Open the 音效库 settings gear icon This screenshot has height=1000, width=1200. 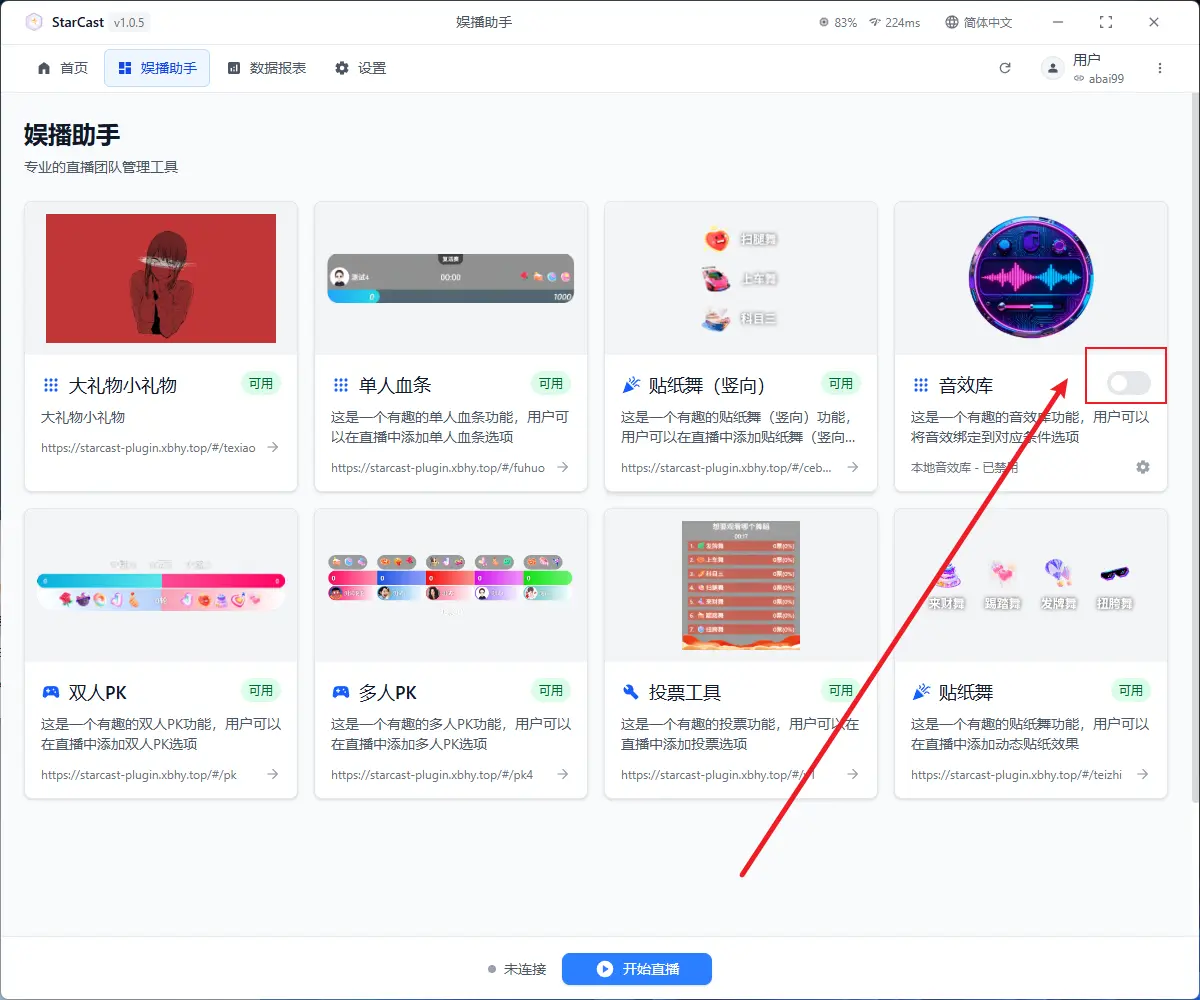coord(1143,467)
